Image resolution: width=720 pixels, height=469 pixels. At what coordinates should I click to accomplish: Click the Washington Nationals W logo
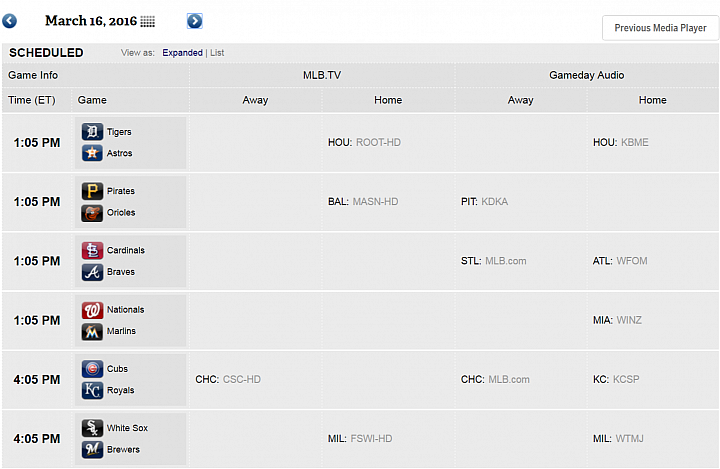coord(92,310)
